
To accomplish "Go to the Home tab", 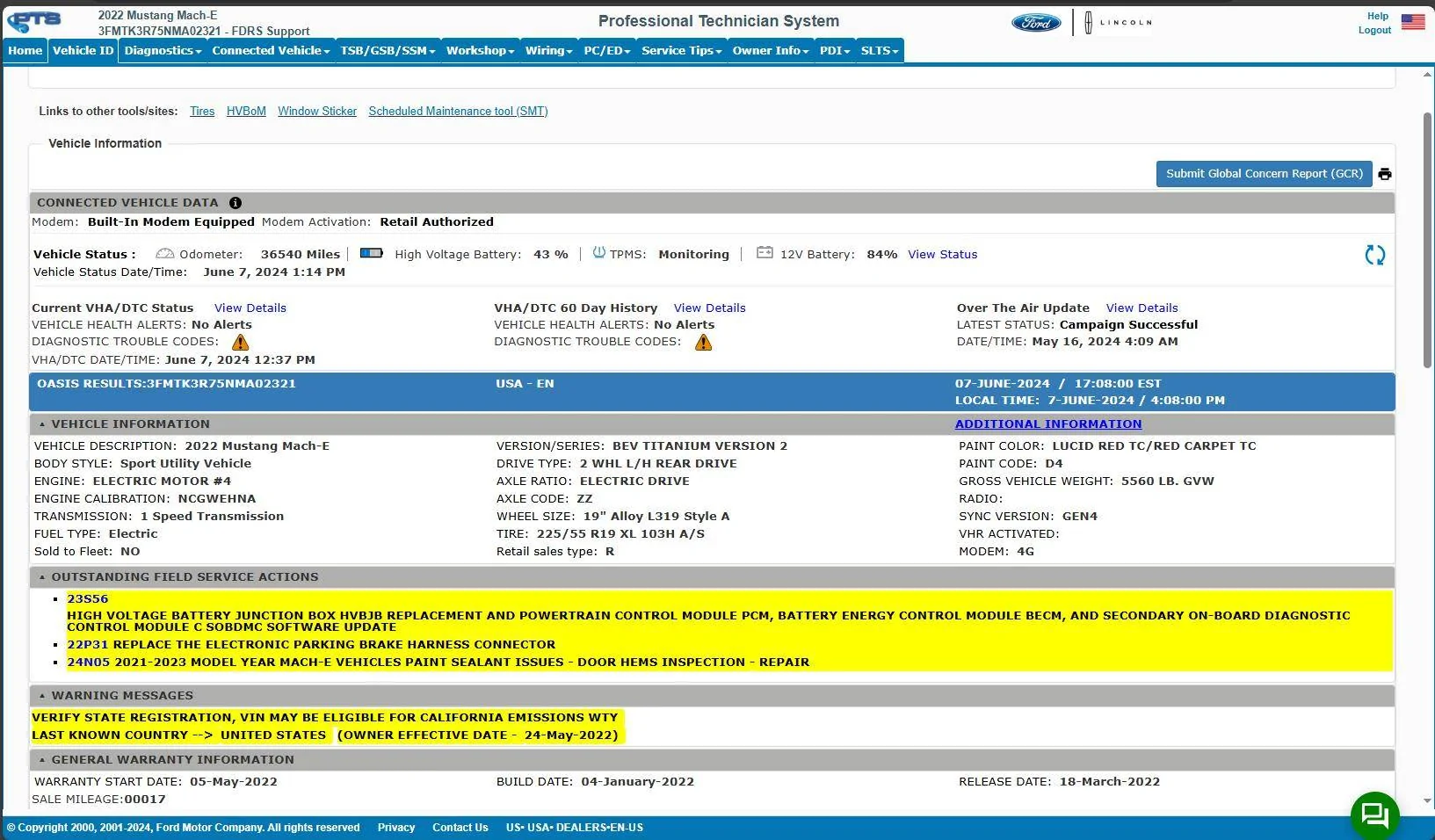I will coord(25,51).
